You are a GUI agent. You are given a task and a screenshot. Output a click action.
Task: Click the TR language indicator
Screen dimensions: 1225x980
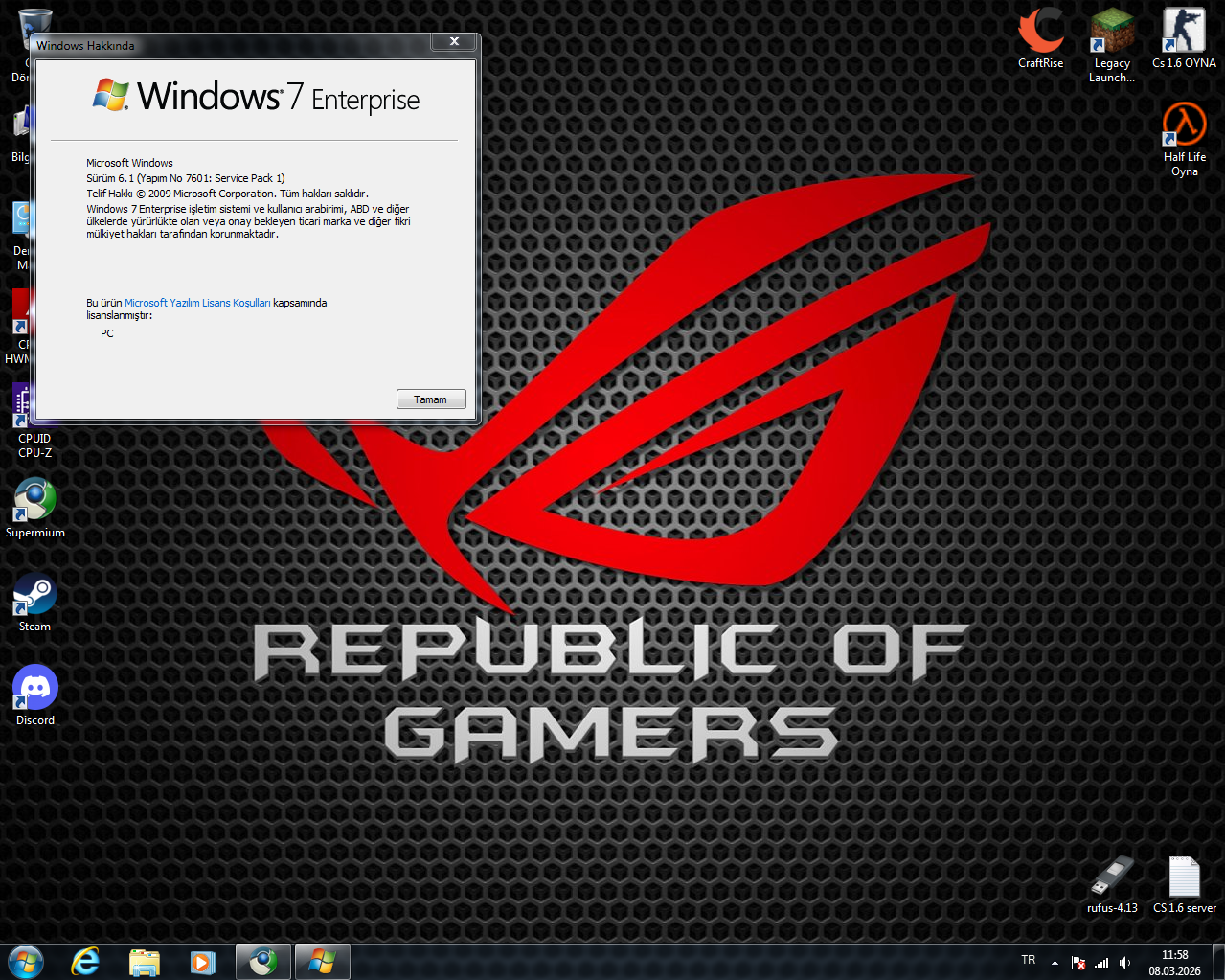click(1028, 960)
